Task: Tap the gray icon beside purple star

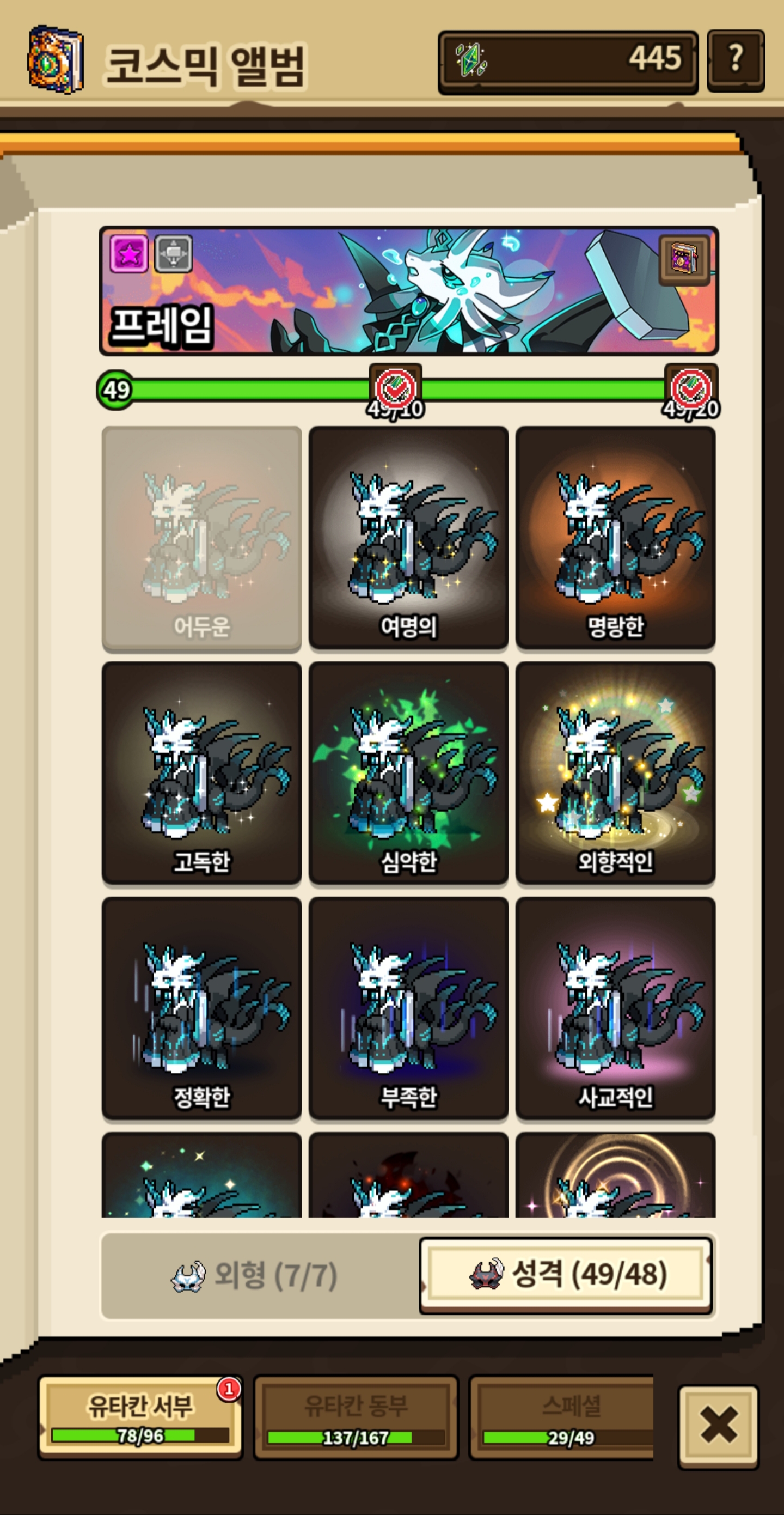Action: point(173,253)
